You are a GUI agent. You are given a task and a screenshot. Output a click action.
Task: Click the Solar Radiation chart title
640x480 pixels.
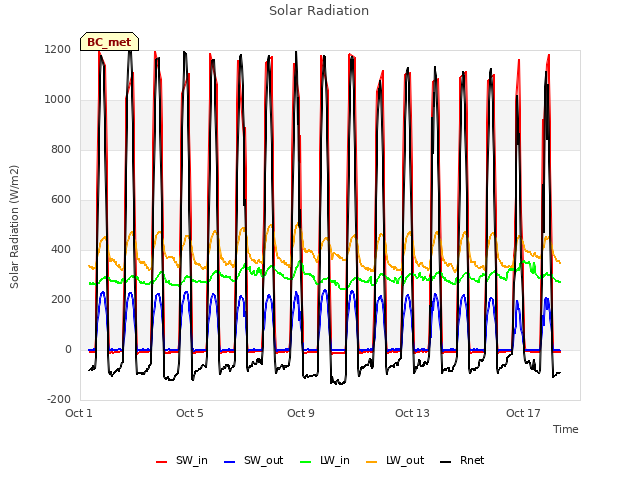pyautogui.click(x=319, y=11)
